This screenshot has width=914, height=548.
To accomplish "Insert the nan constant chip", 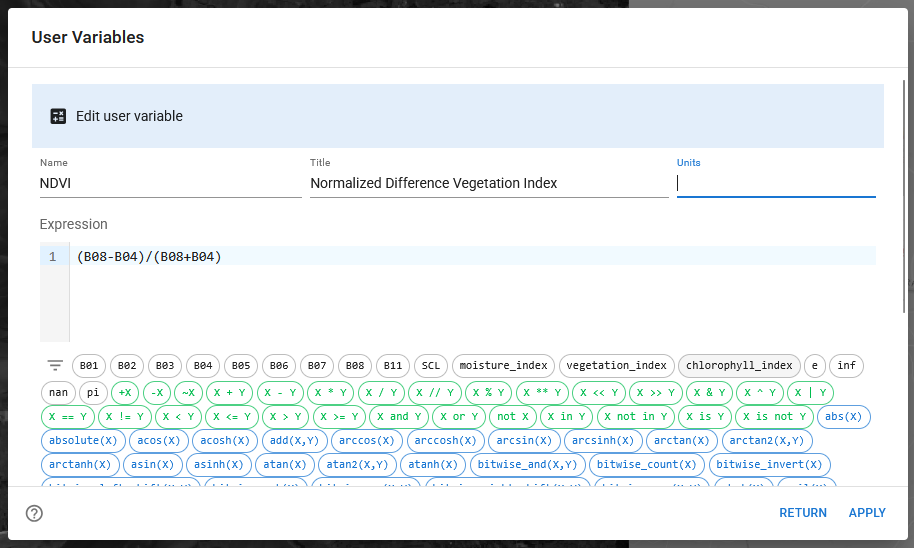I will [x=58, y=392].
